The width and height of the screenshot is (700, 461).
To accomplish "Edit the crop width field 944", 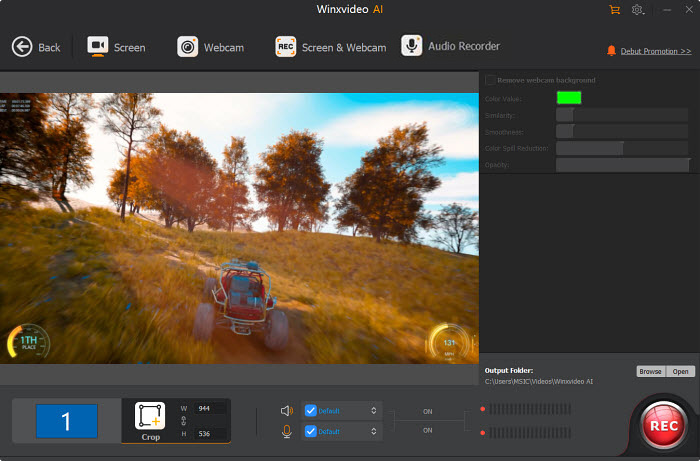I will pyautogui.click(x=210, y=408).
